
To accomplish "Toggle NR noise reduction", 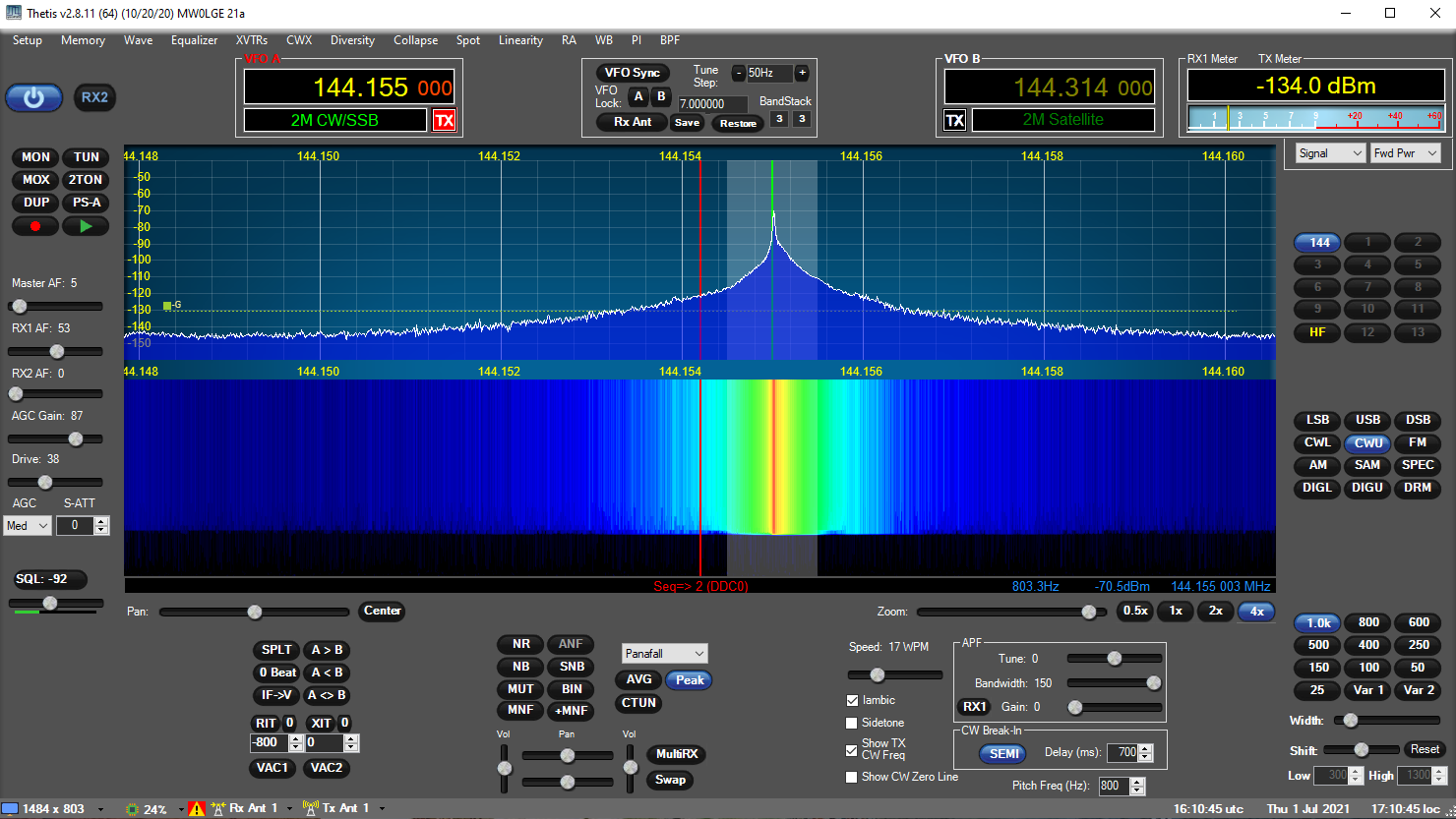I will [520, 644].
